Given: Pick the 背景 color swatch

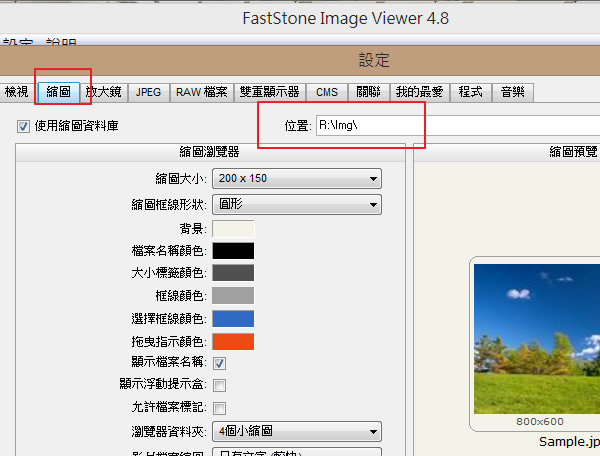Looking at the screenshot, I should [233, 229].
